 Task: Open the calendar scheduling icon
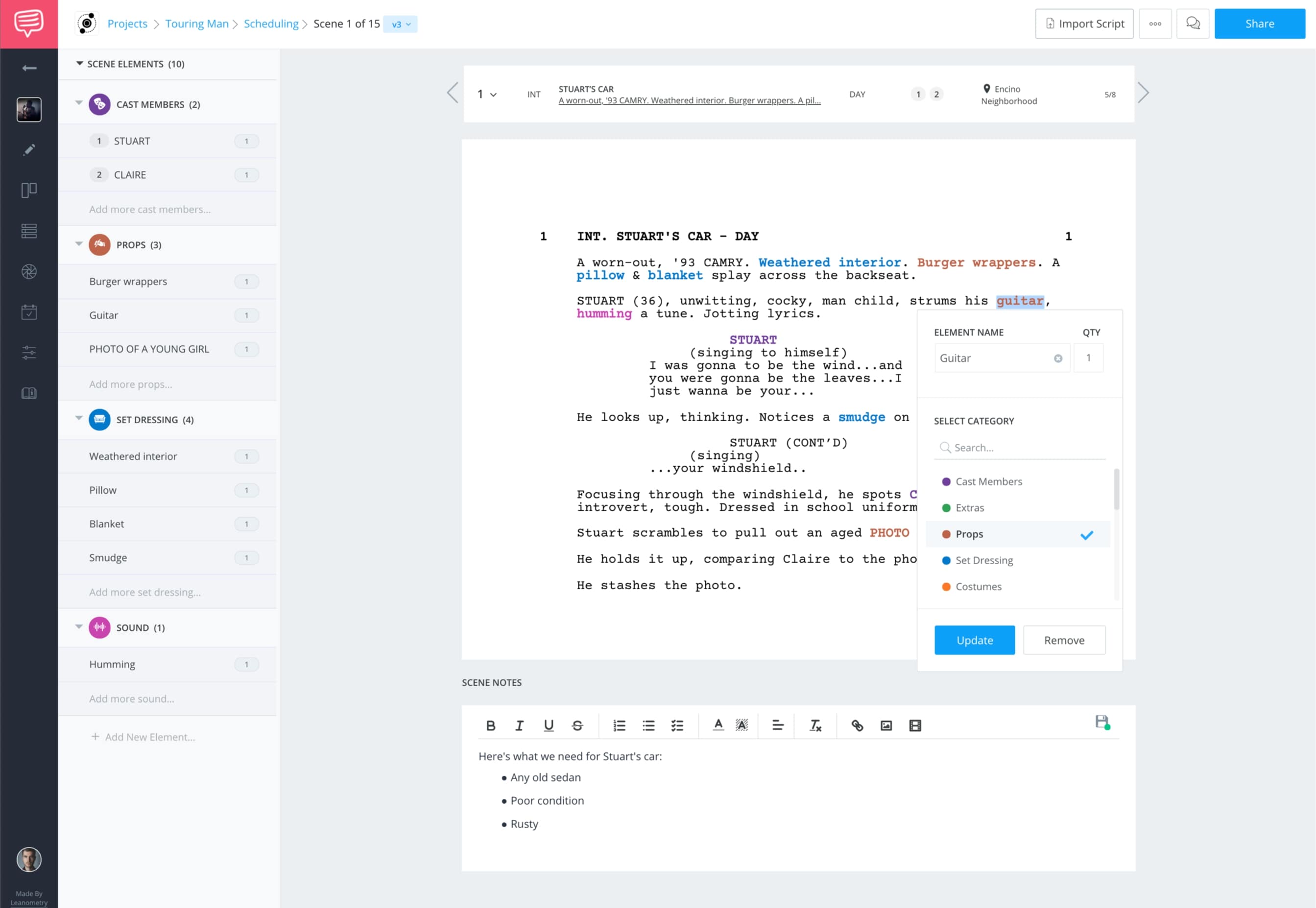[x=28, y=311]
